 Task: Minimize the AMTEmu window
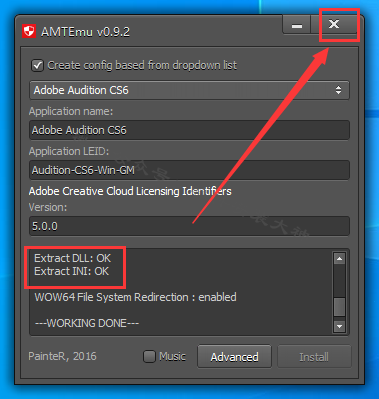coord(297,25)
